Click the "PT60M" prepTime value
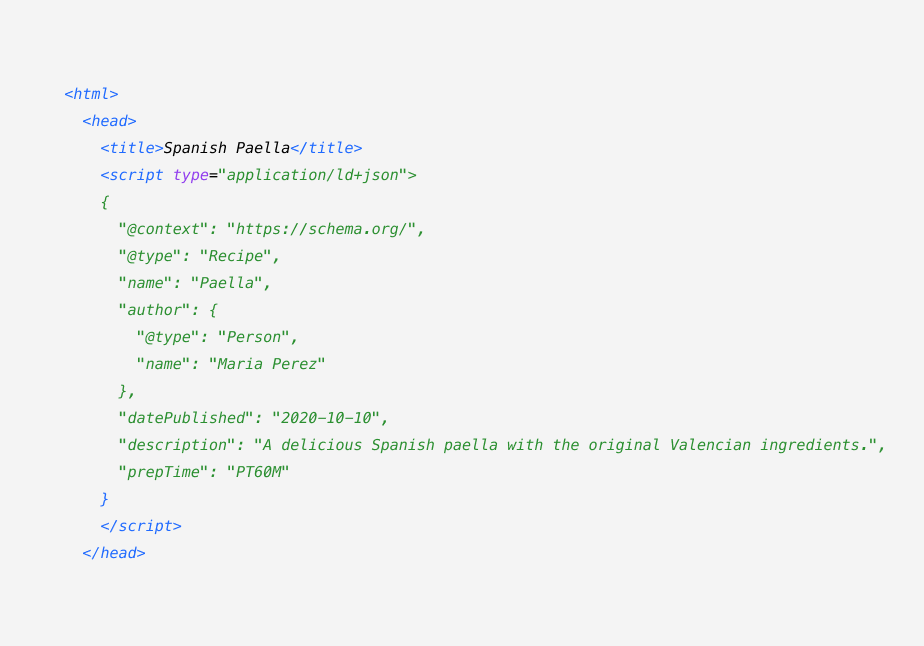The image size is (924, 646). click(258, 472)
